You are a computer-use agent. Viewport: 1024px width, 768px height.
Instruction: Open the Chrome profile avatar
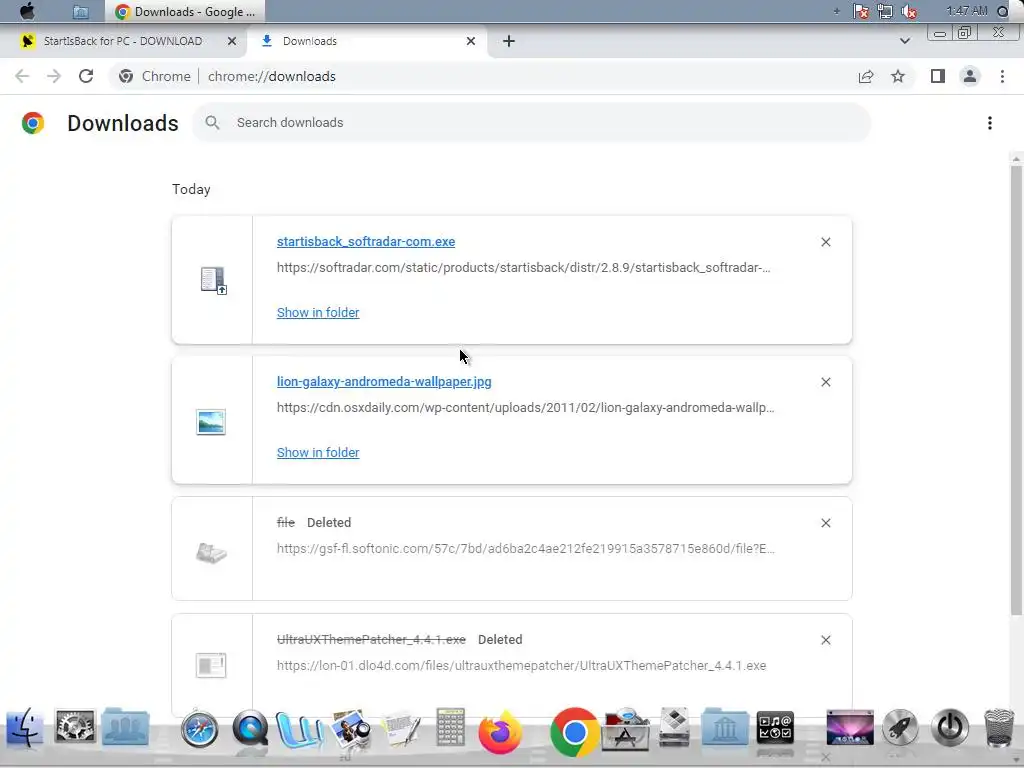click(970, 76)
